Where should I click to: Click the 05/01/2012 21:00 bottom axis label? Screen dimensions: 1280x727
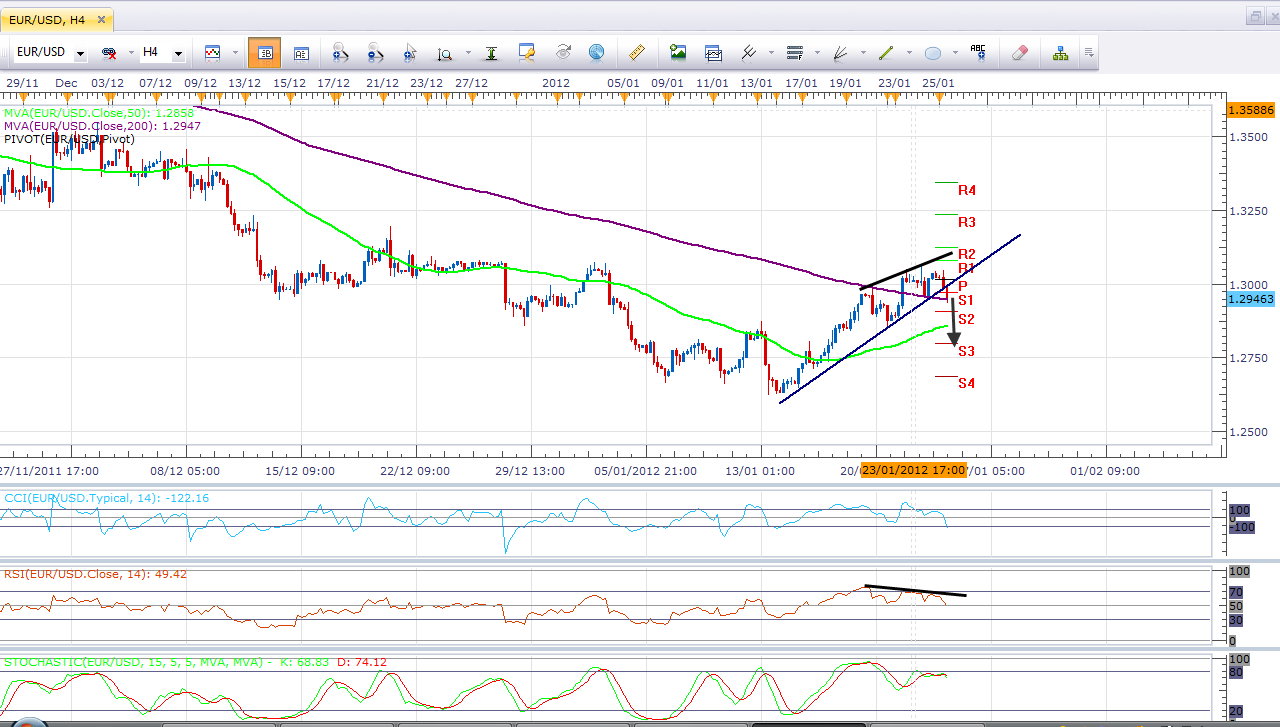coord(644,470)
